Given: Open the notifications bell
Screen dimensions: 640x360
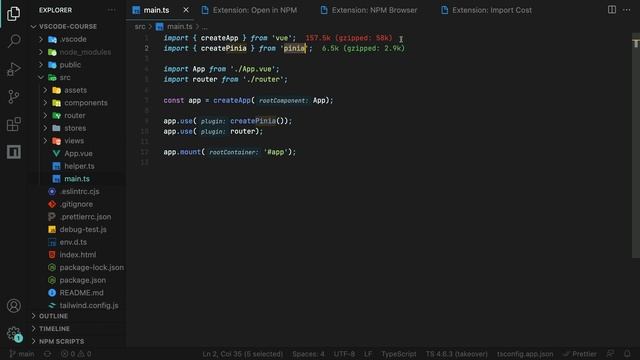Looking at the screenshot, I should [627, 354].
